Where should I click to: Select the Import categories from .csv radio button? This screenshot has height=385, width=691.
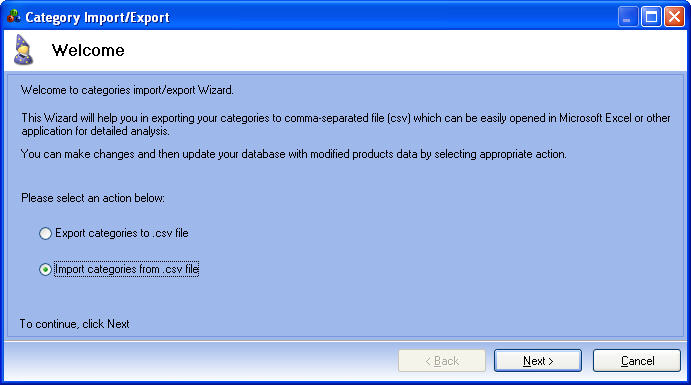[45, 269]
